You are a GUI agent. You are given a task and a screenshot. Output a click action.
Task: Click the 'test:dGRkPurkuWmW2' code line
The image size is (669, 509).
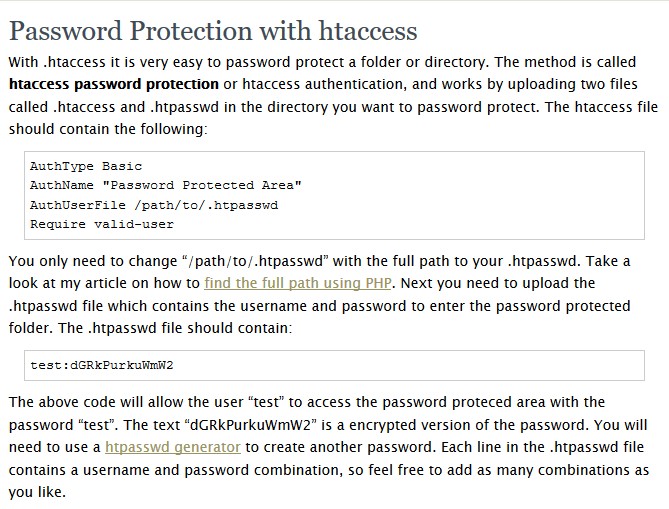pos(102,365)
